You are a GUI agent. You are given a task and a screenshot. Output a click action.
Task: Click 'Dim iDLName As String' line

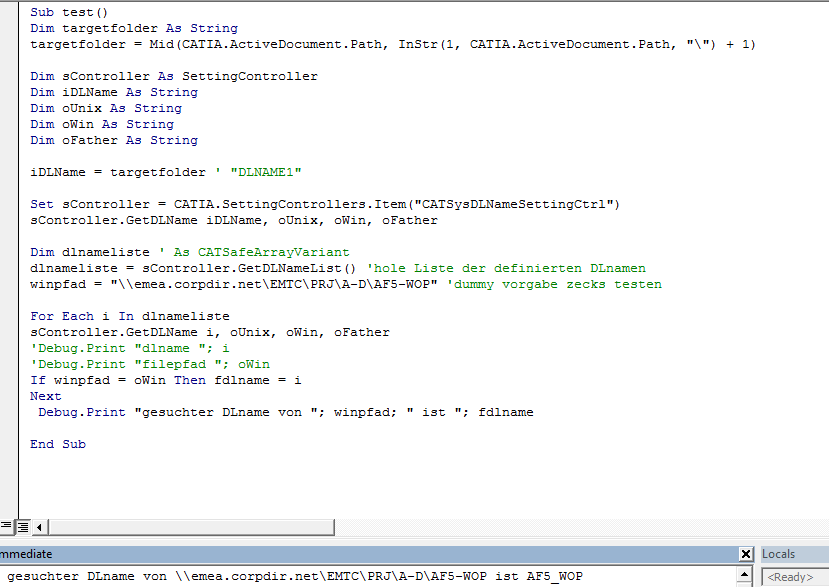tap(114, 92)
